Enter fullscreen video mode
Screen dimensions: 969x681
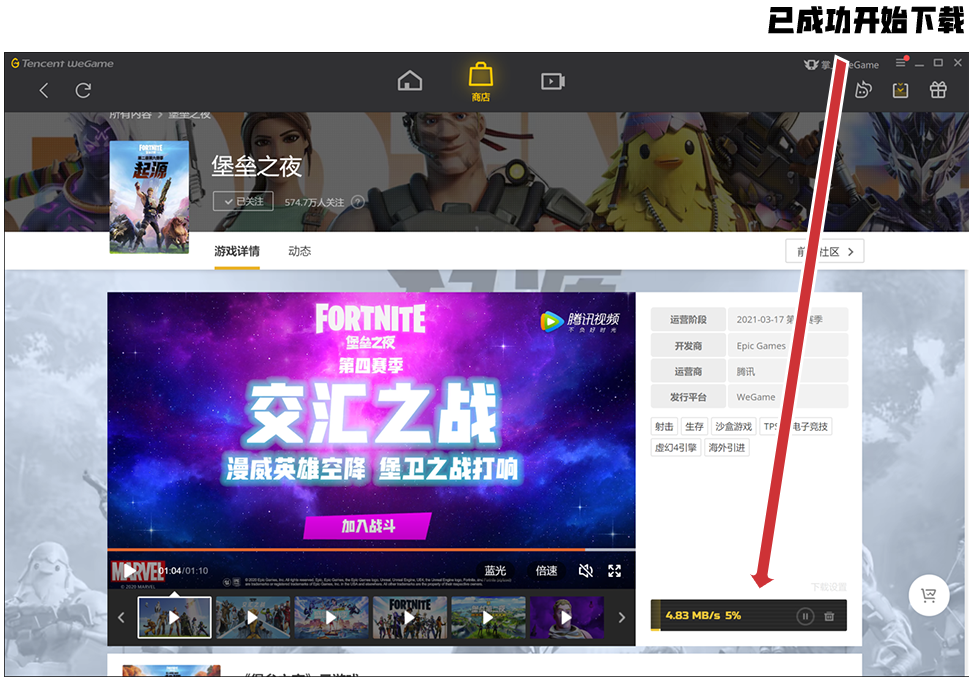[614, 570]
